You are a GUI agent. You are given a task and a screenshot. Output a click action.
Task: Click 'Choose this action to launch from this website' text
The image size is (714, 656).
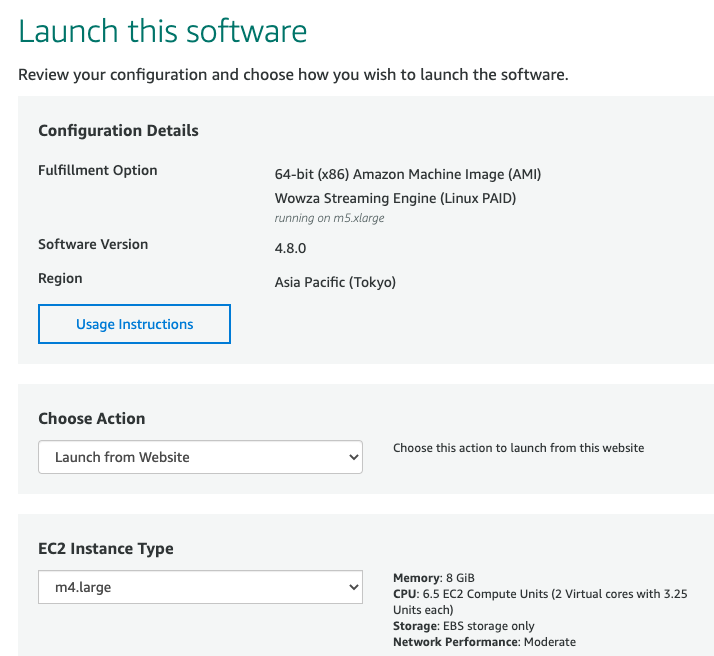click(x=519, y=448)
